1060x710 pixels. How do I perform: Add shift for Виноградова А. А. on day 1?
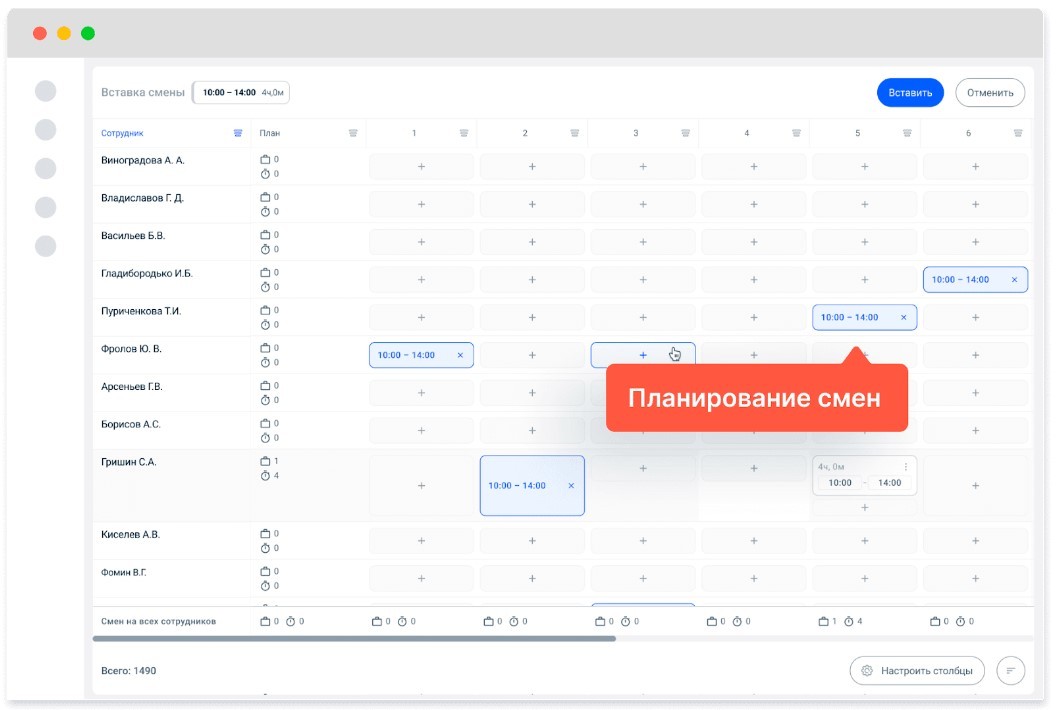(421, 167)
